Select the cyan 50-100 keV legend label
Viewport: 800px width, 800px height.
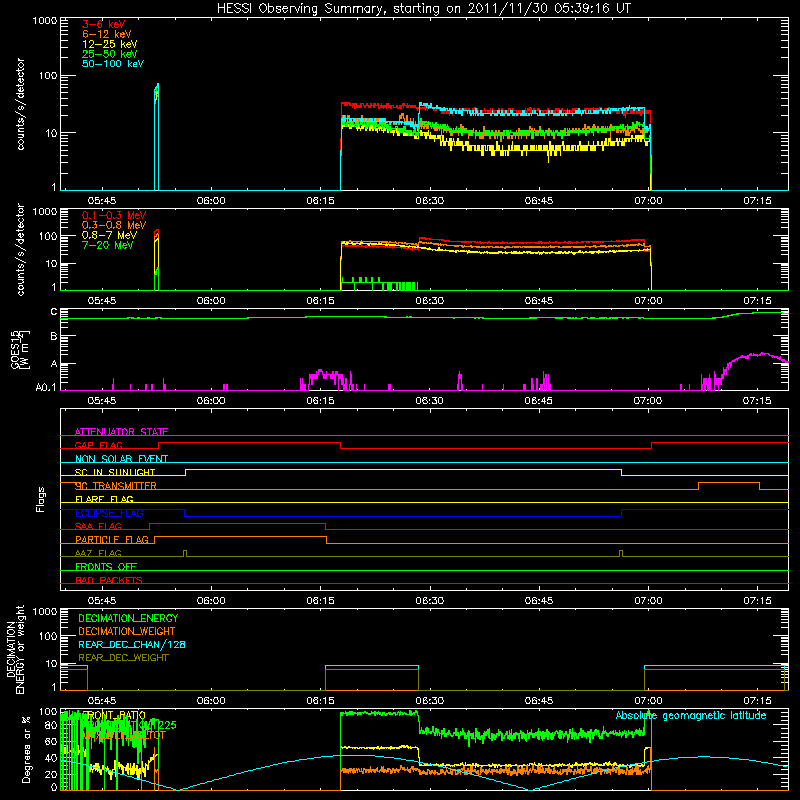113,64
